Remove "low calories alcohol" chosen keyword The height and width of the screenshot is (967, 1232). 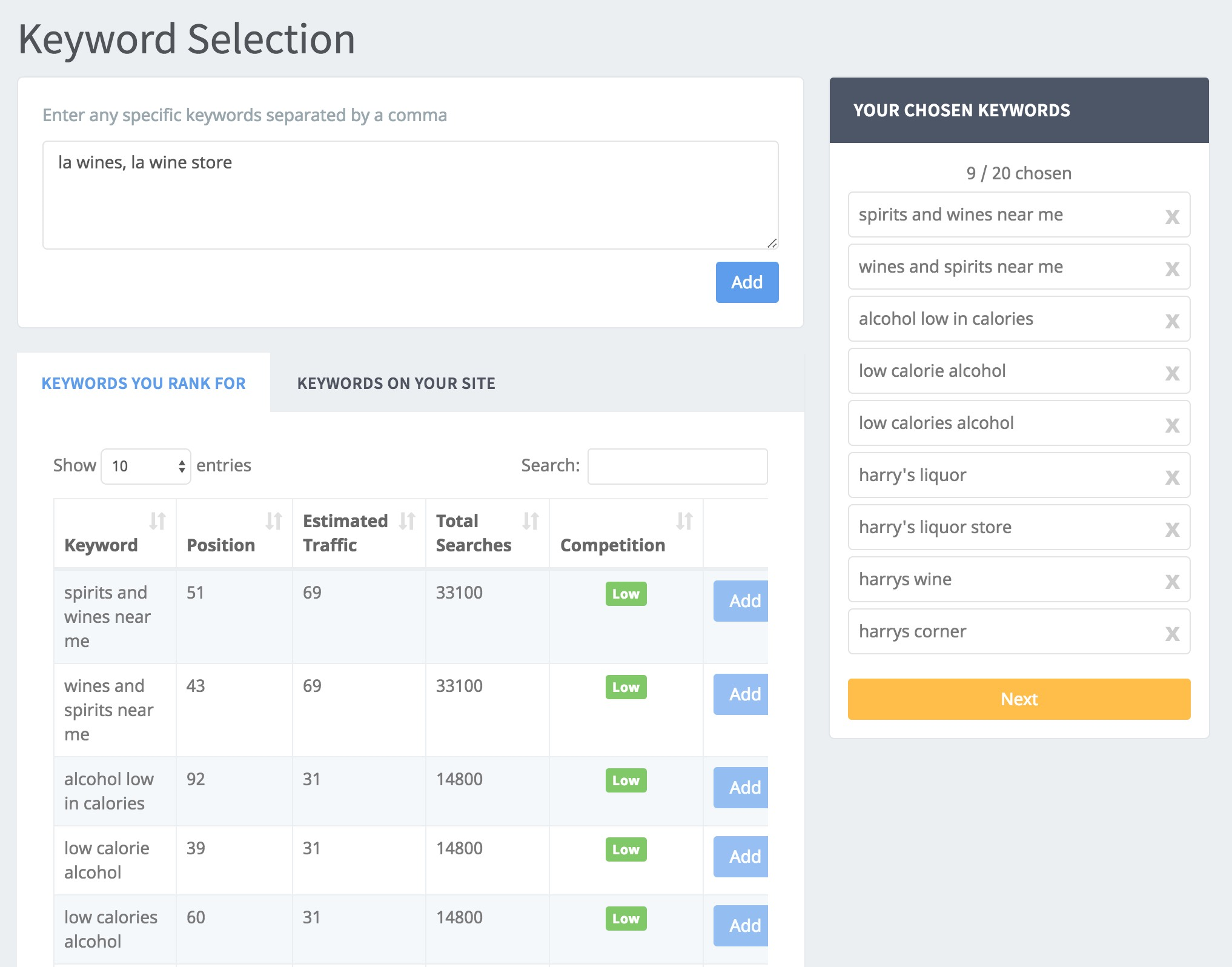click(1173, 424)
